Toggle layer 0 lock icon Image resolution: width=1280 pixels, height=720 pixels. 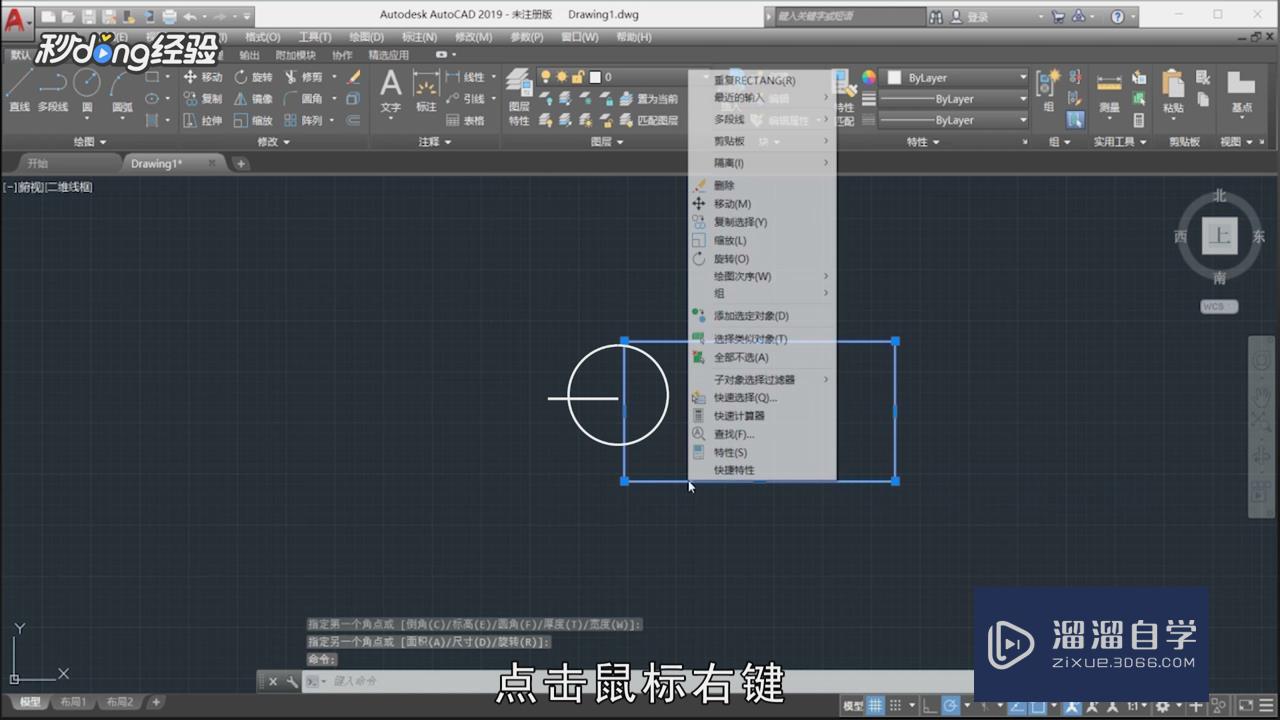coord(577,77)
